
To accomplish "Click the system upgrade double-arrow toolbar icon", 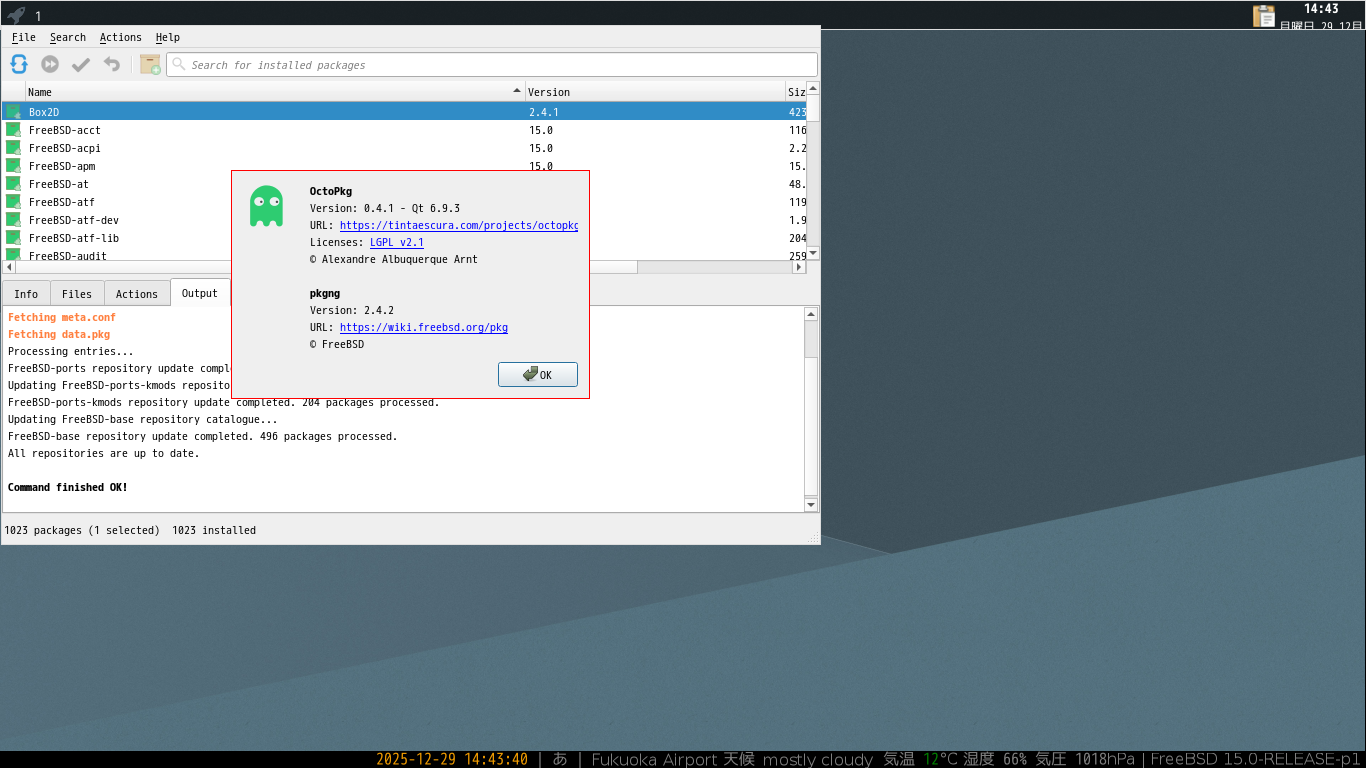I will [50, 64].
